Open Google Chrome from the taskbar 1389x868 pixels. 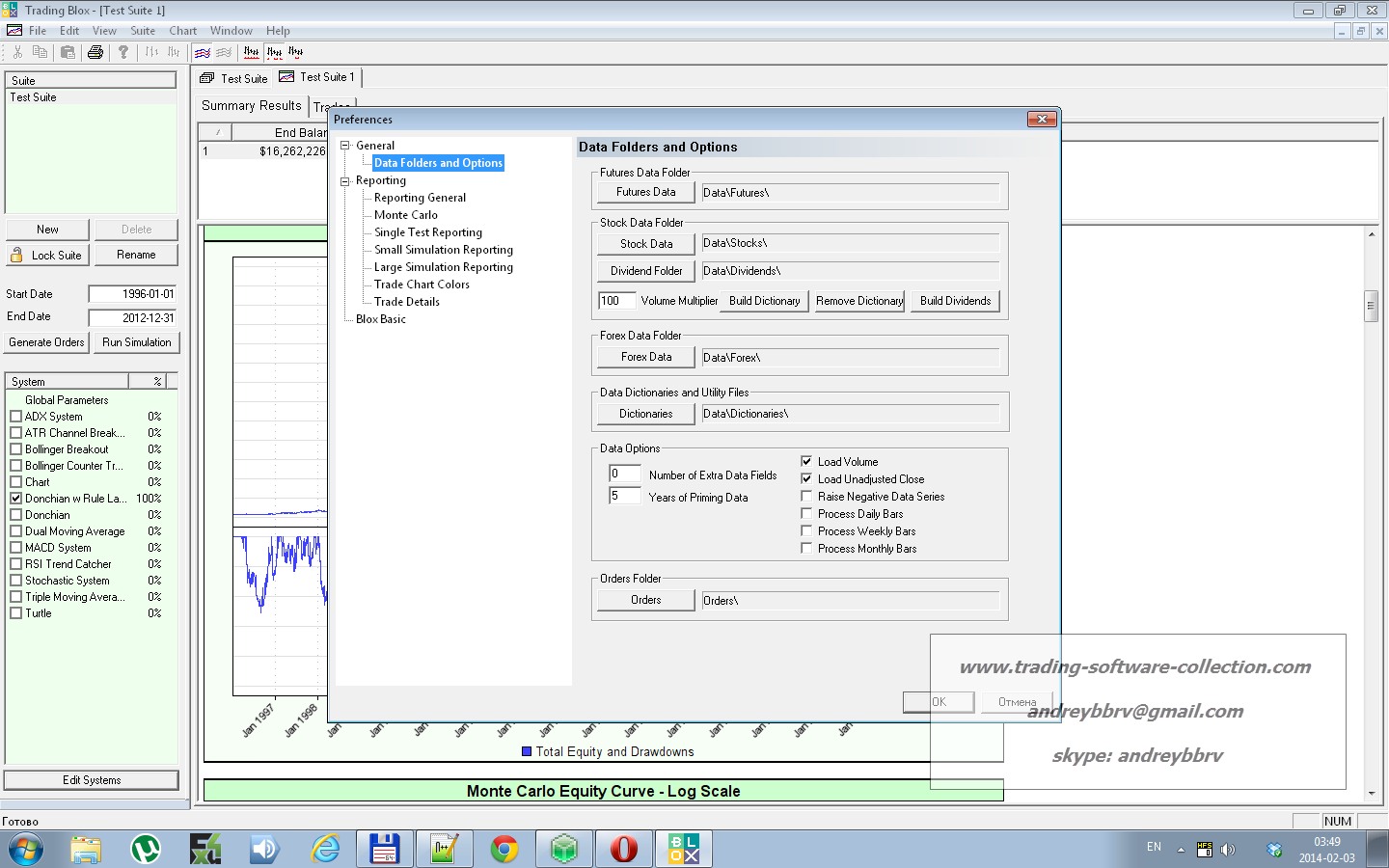504,849
